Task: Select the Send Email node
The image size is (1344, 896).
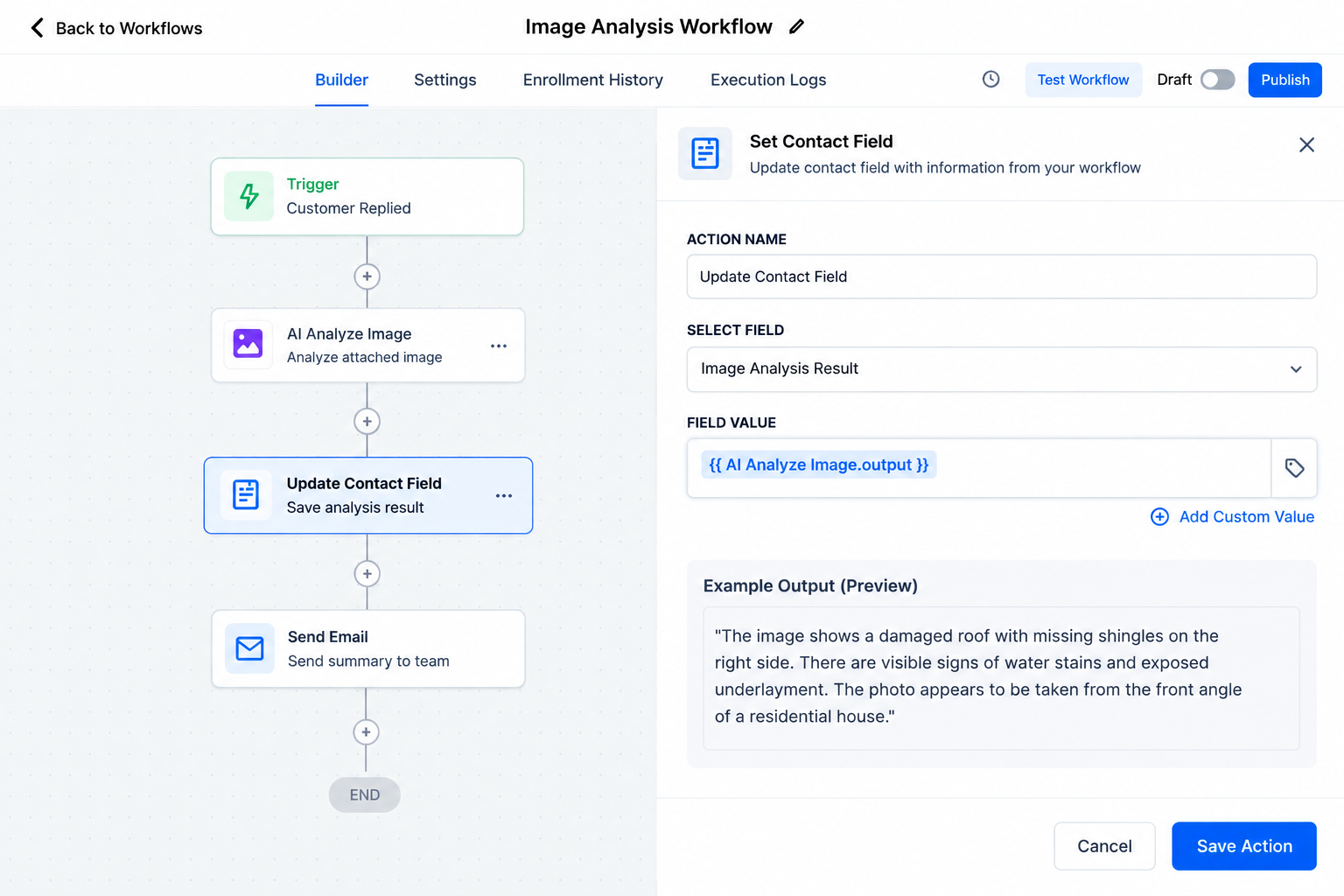Action: 368,648
